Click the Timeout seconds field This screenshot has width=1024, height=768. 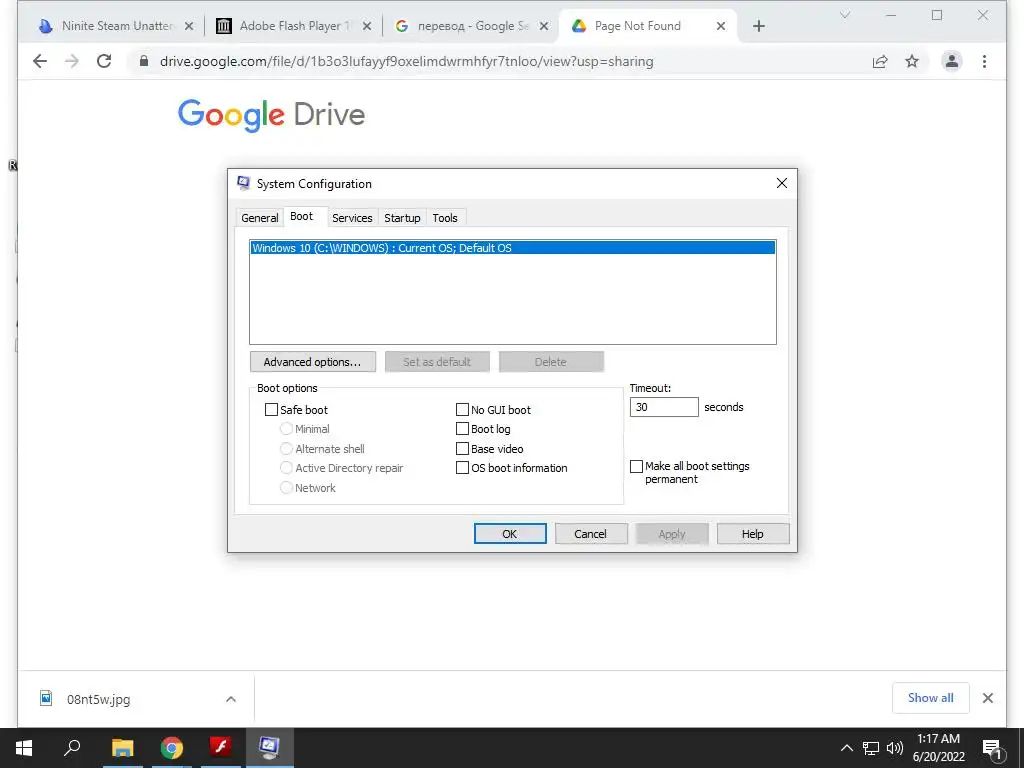(664, 407)
